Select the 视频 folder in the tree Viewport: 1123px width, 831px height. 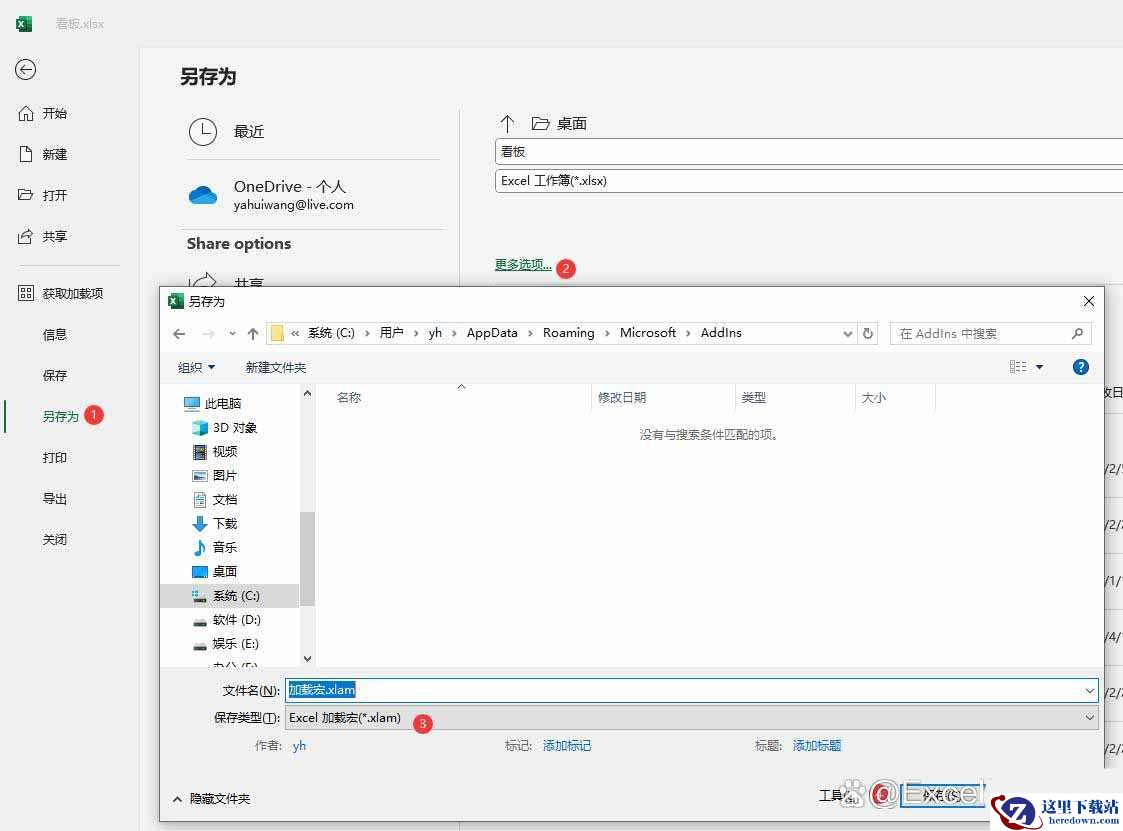coord(215,452)
